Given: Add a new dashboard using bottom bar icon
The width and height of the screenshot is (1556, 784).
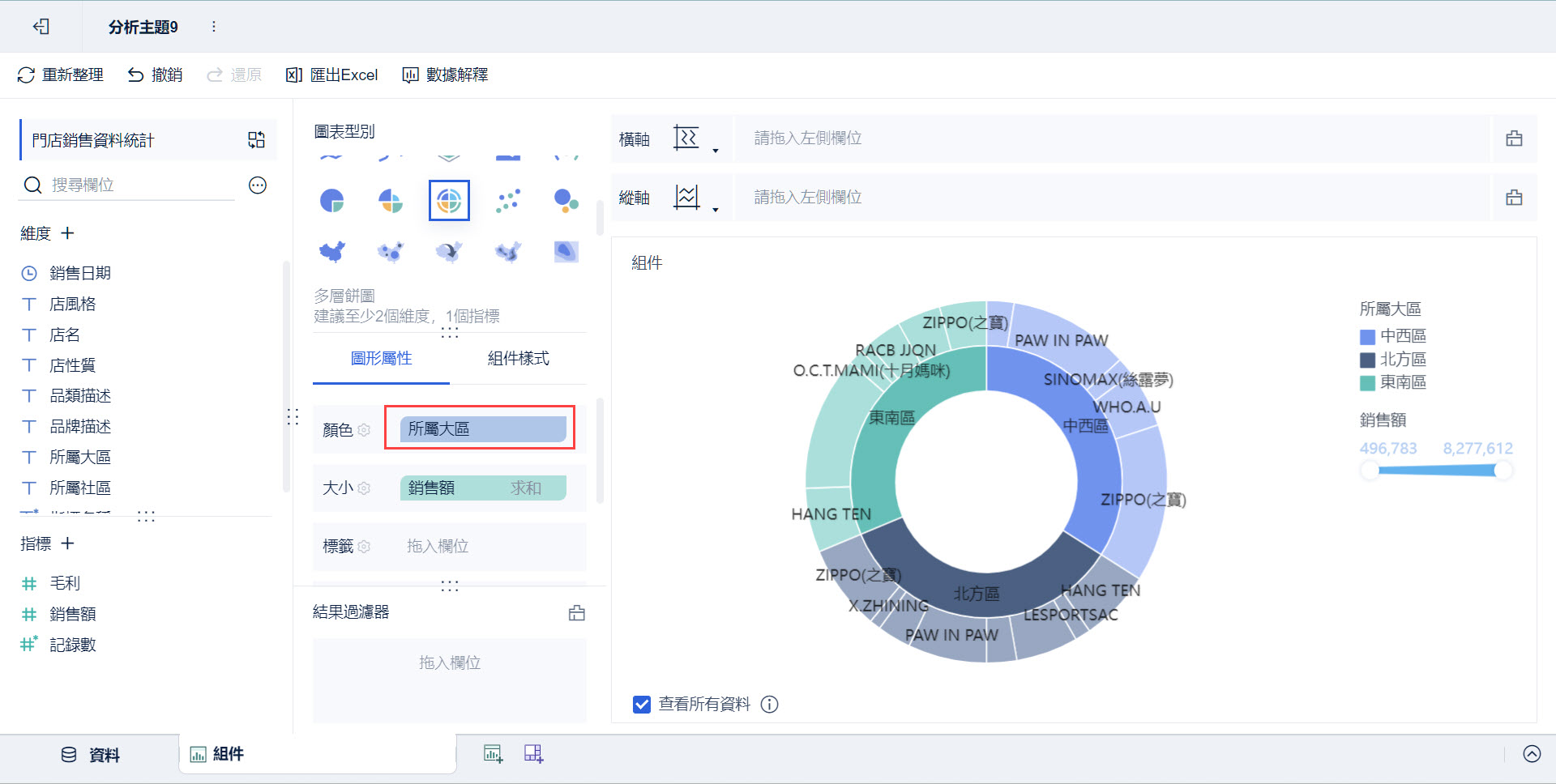Looking at the screenshot, I should coord(533,754).
